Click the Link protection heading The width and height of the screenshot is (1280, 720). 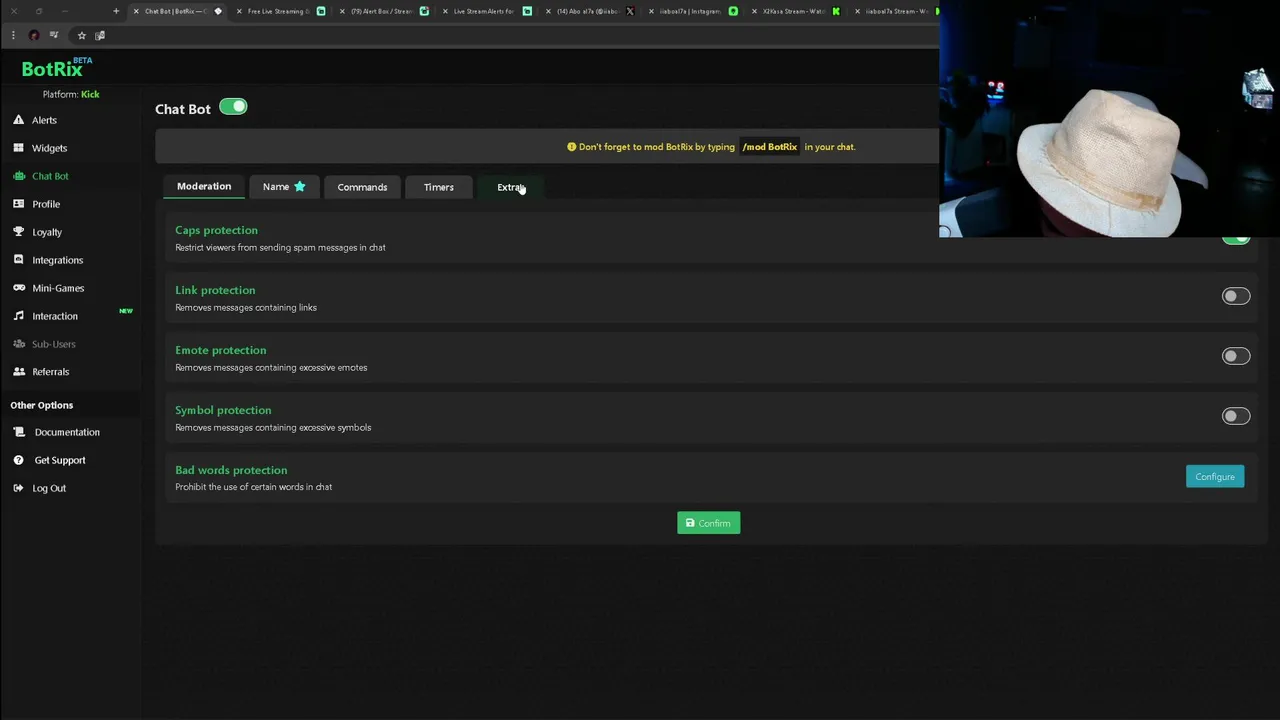(215, 290)
